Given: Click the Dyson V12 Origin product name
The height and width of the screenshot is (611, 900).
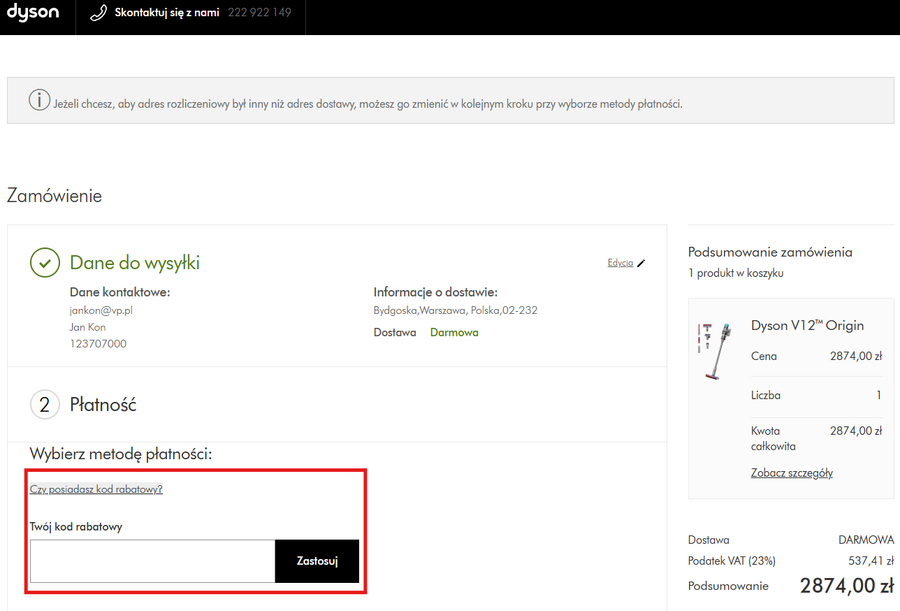Looking at the screenshot, I should (807, 326).
